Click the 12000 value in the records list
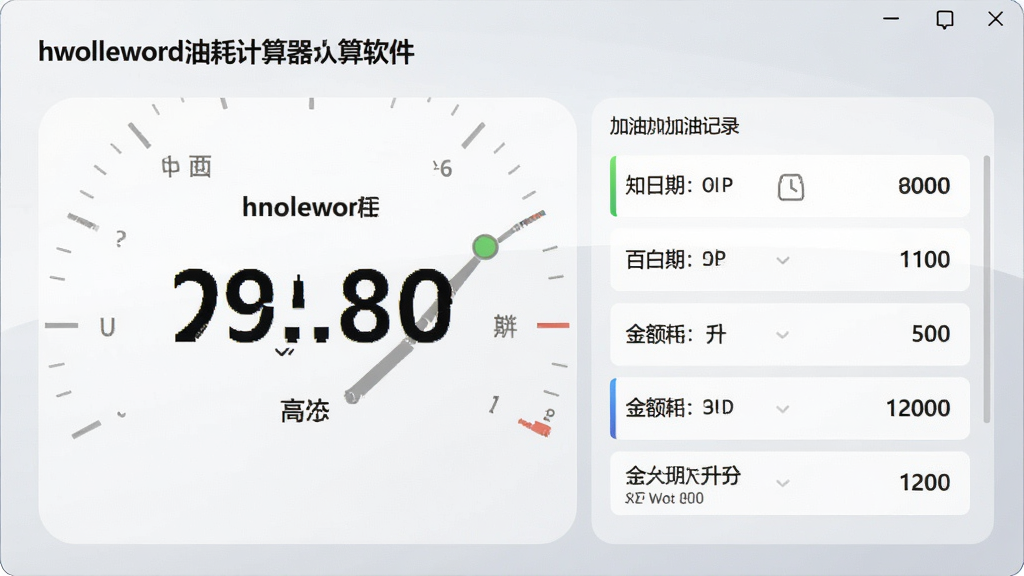The width and height of the screenshot is (1024, 576). (x=918, y=408)
